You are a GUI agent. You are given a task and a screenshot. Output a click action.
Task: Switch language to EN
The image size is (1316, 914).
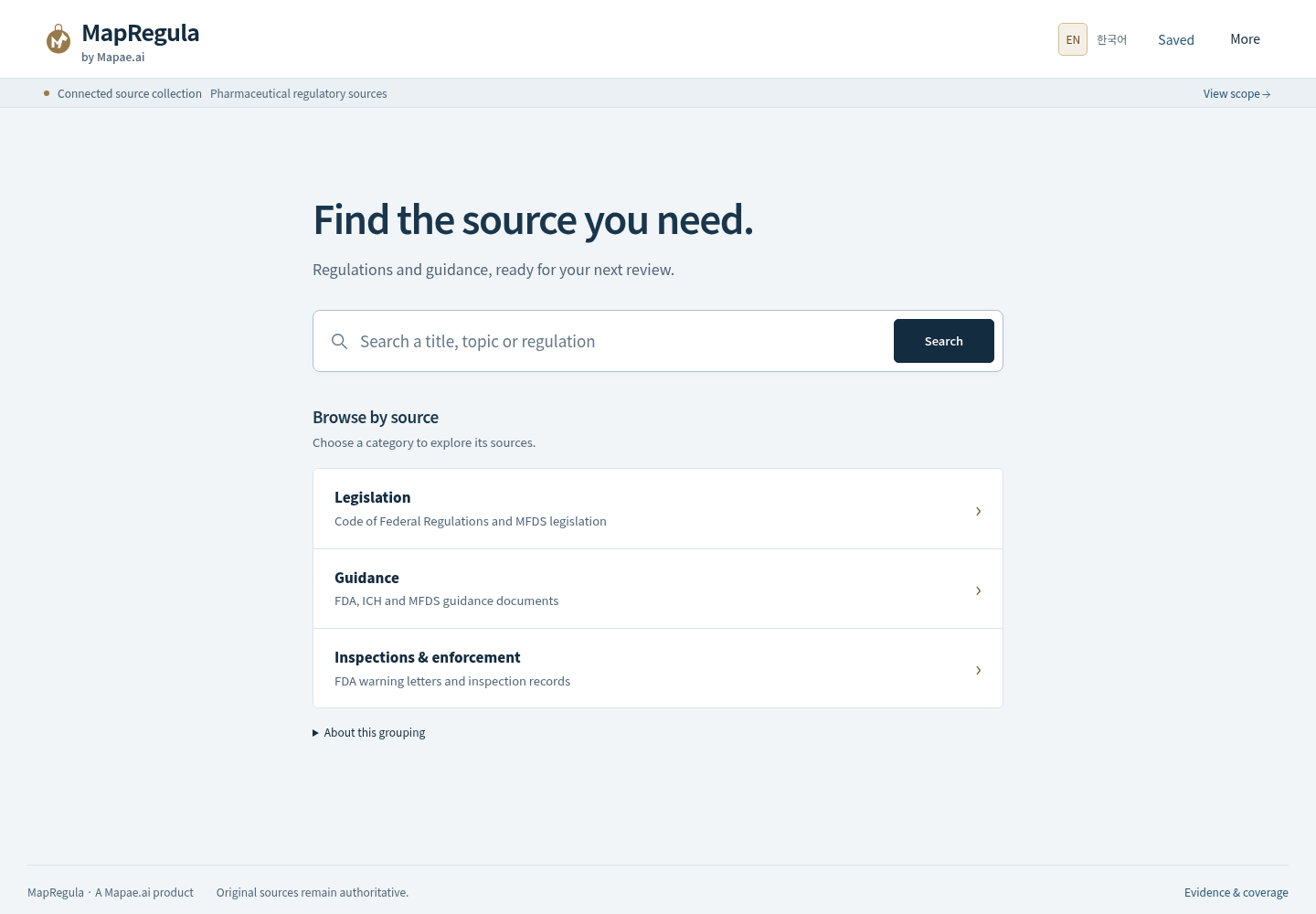point(1073,39)
